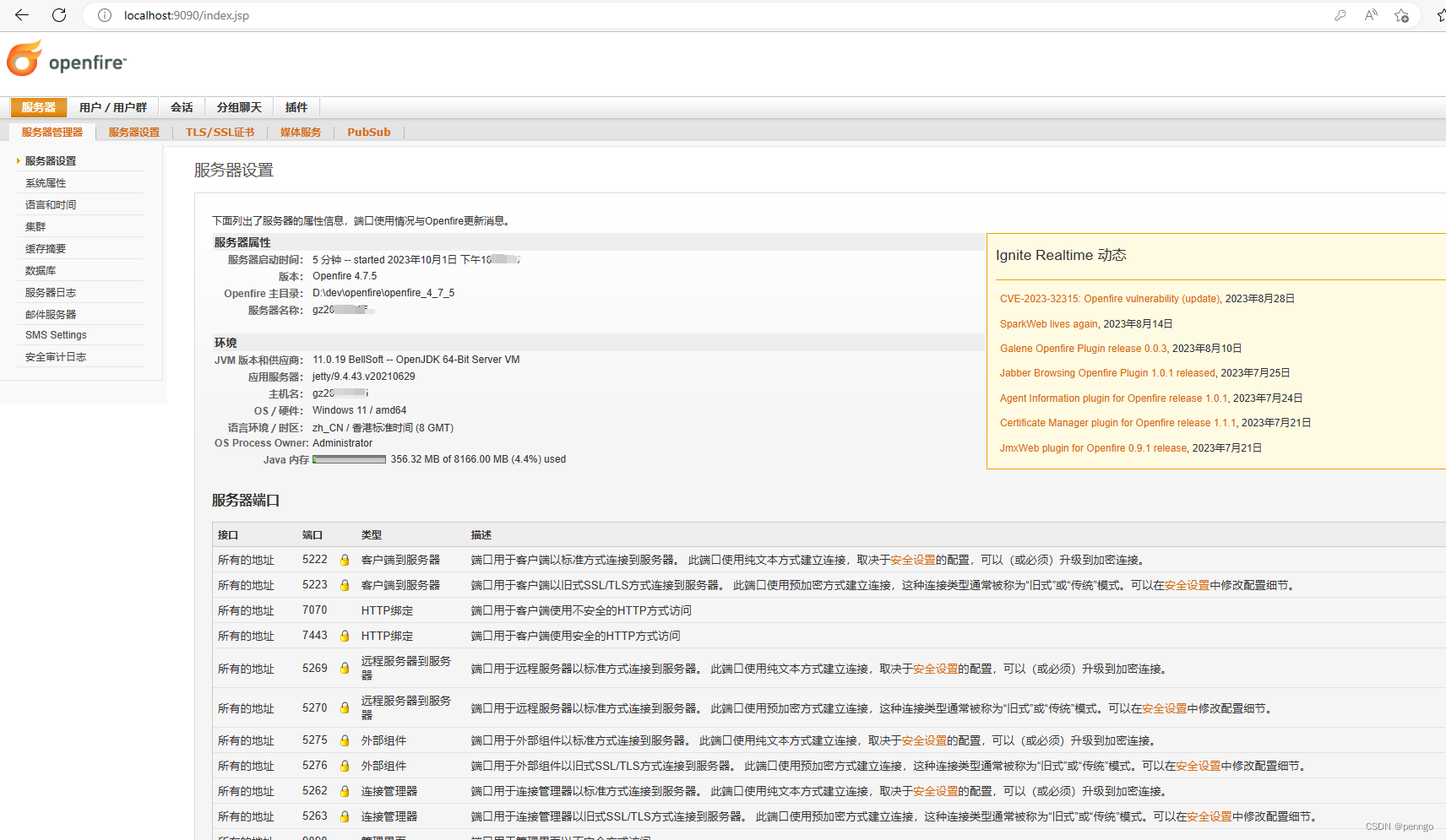Click the 描述 column header
The width and height of the screenshot is (1446, 840).
click(x=481, y=535)
